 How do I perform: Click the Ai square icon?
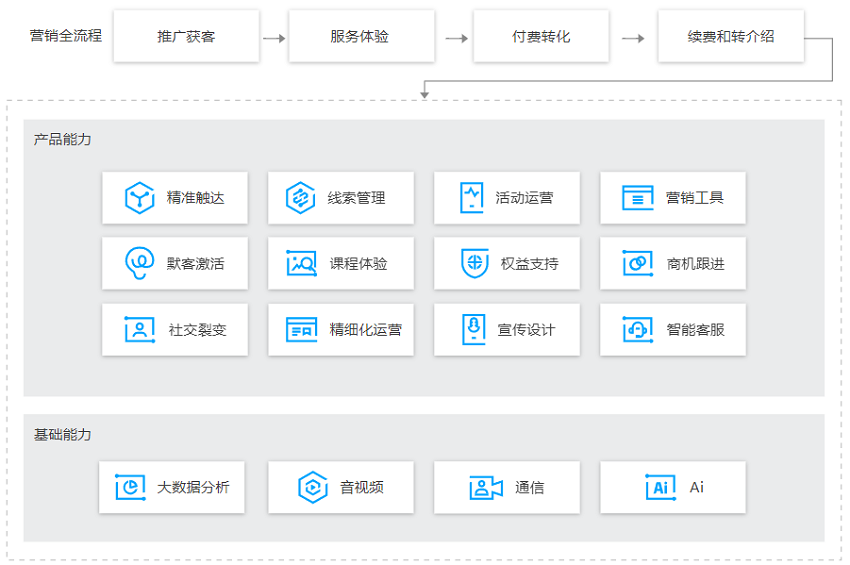point(660,487)
